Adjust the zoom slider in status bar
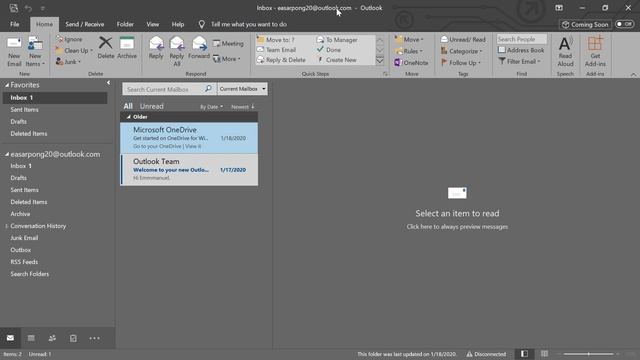The image size is (640, 360). [x=589, y=354]
